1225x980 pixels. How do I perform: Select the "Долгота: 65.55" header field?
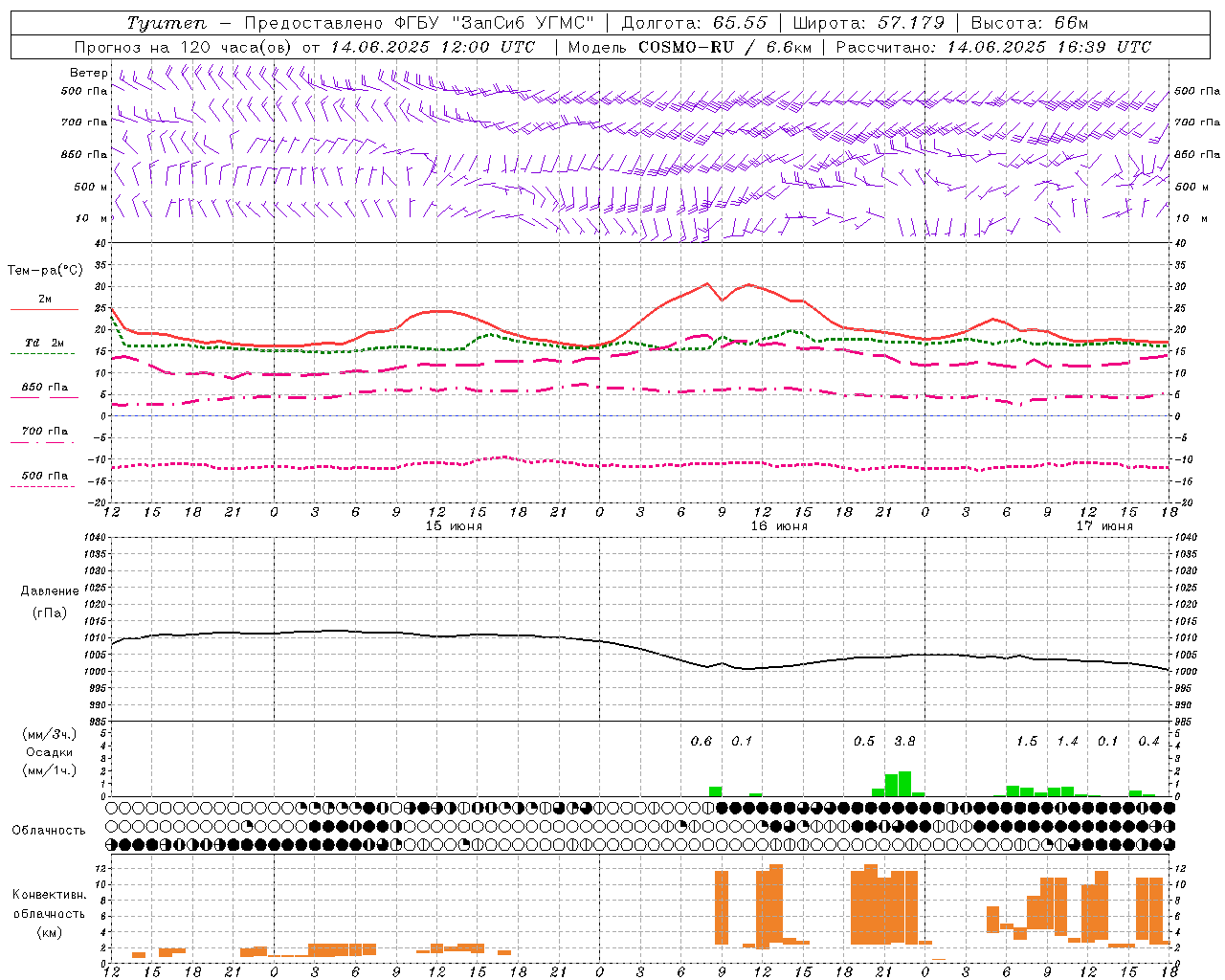pyautogui.click(x=694, y=23)
